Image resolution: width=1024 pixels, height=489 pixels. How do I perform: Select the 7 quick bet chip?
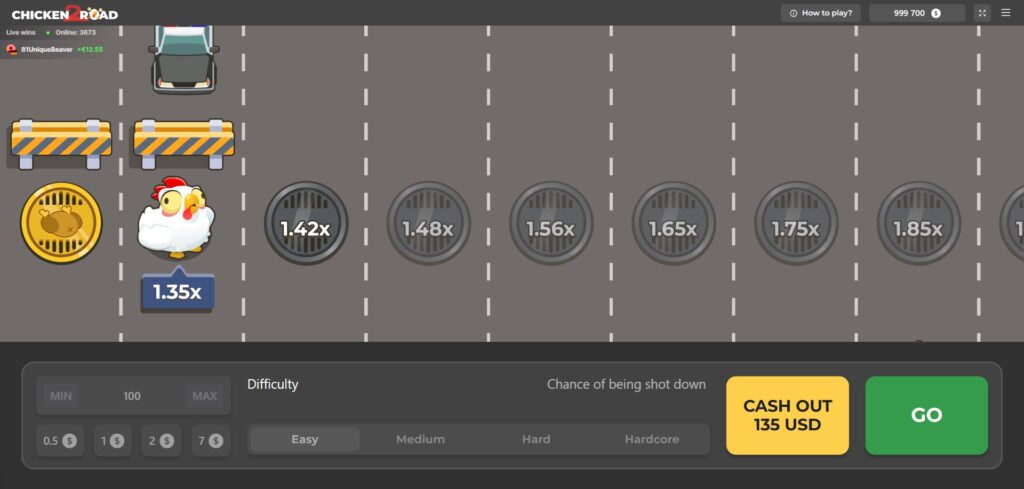210,441
